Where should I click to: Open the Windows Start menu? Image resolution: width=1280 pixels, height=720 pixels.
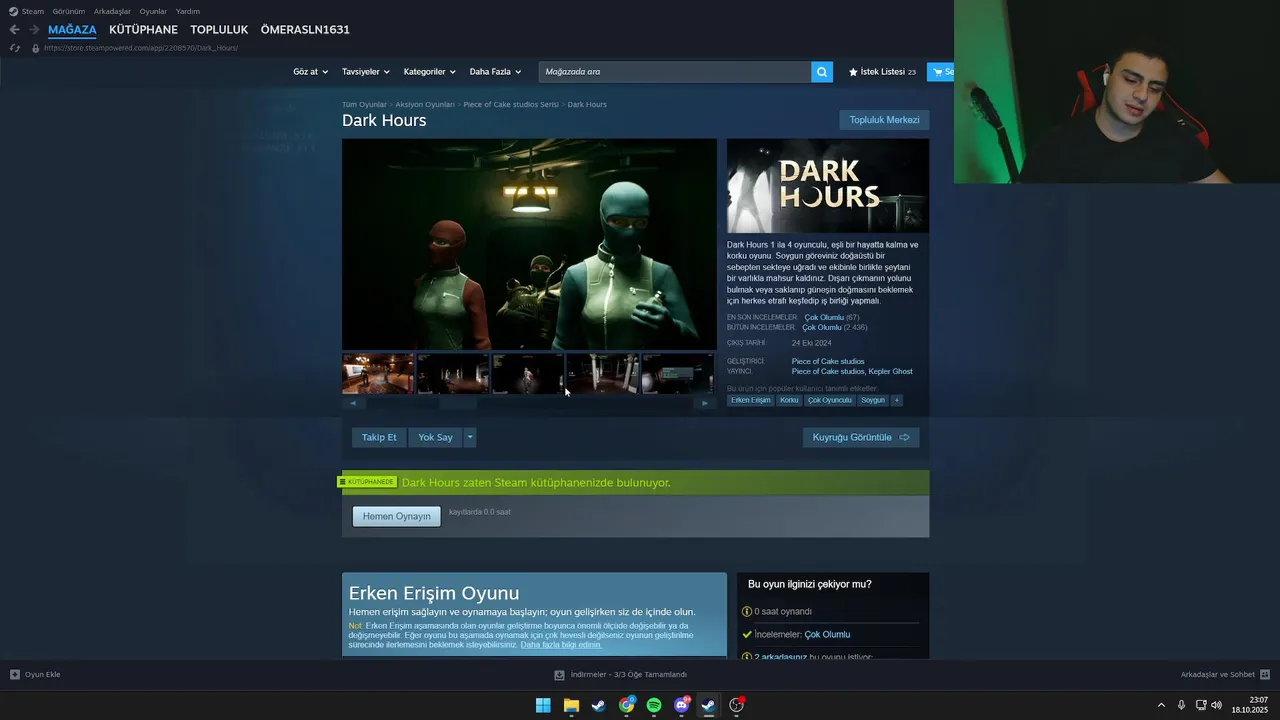coord(543,705)
